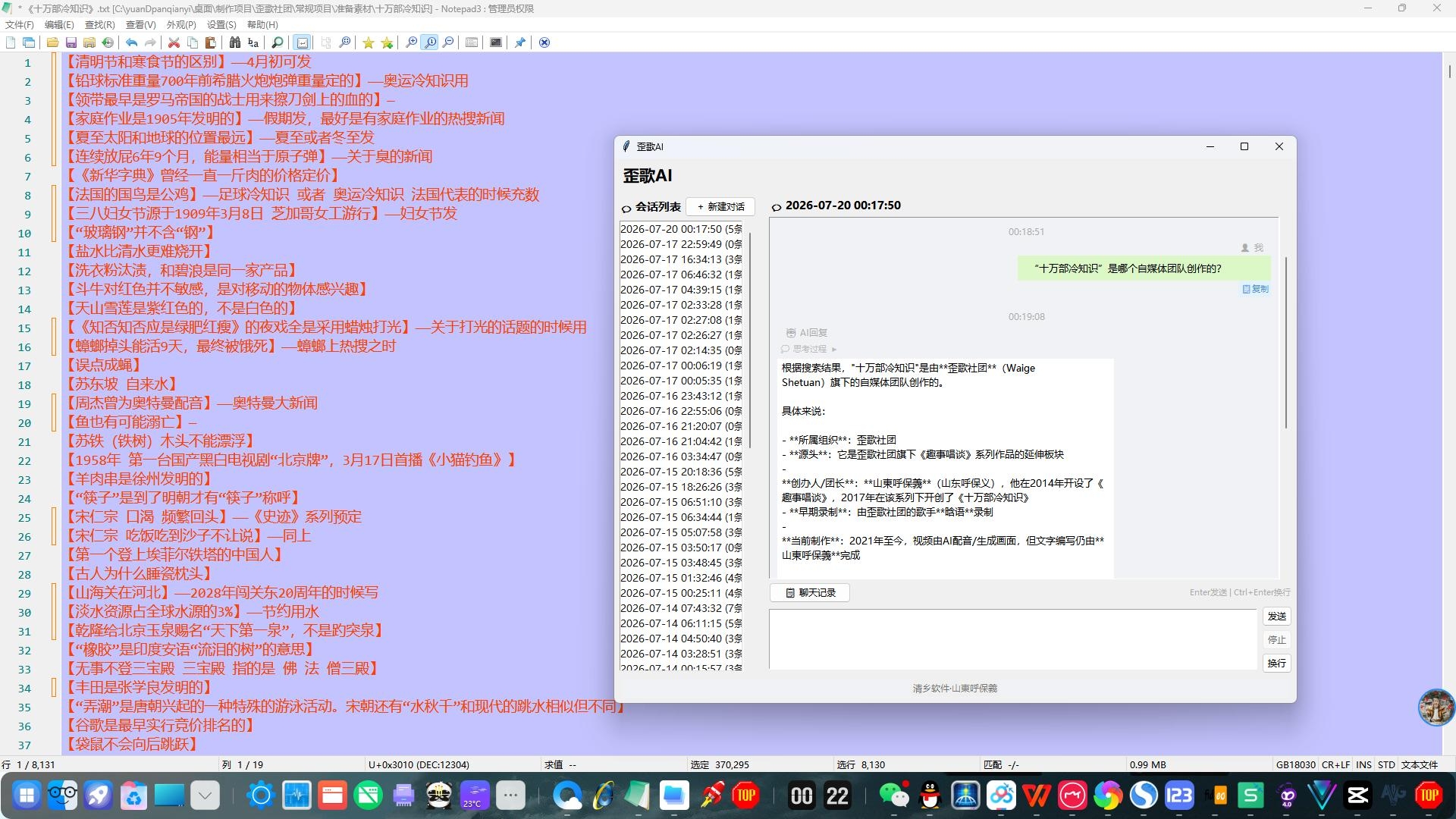Select conversation 2026-07-15 01:32:46
This screenshot has height=819, width=1456.
coord(681,578)
